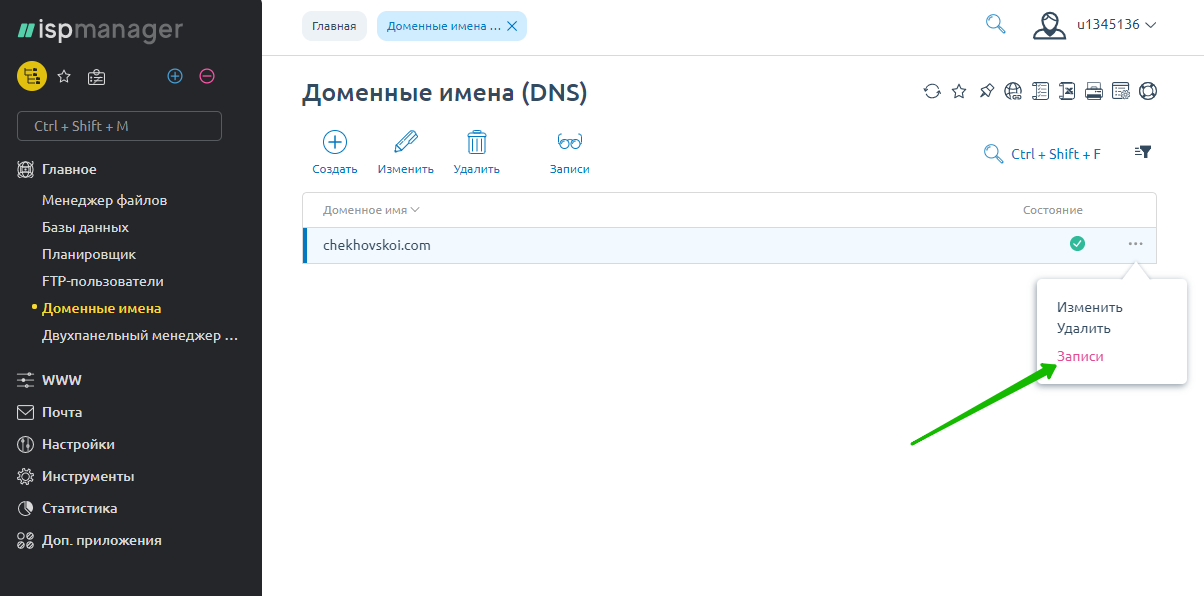Close the Доменные имена tab
Viewport: 1204px width, 596px height.
click(512, 26)
